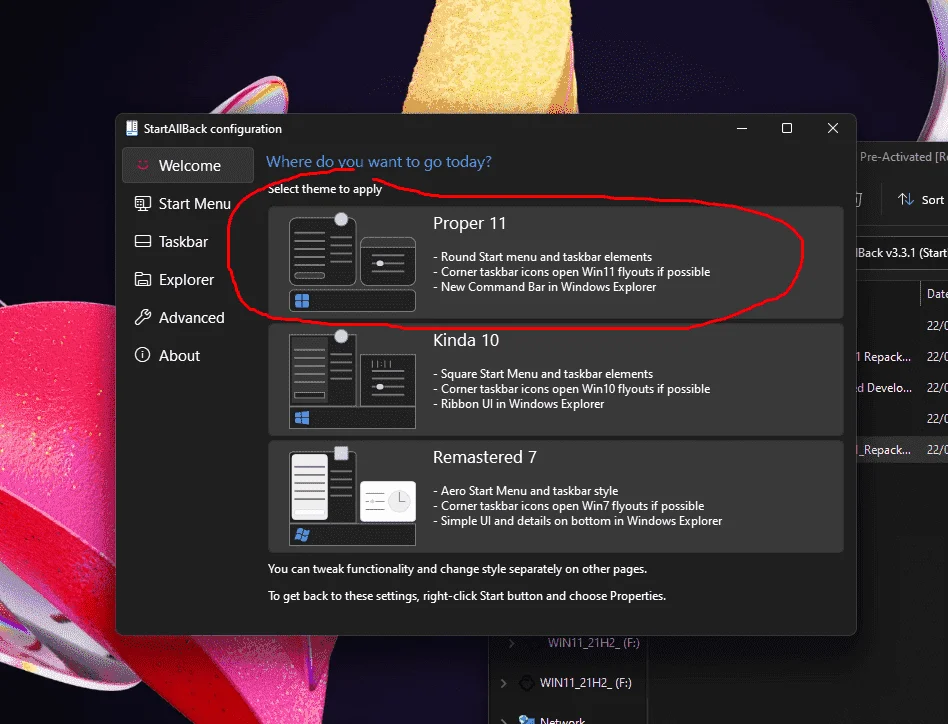Screen dimensions: 948x724
Task: Minimize the StartAllBack configuration window
Action: tap(742, 128)
